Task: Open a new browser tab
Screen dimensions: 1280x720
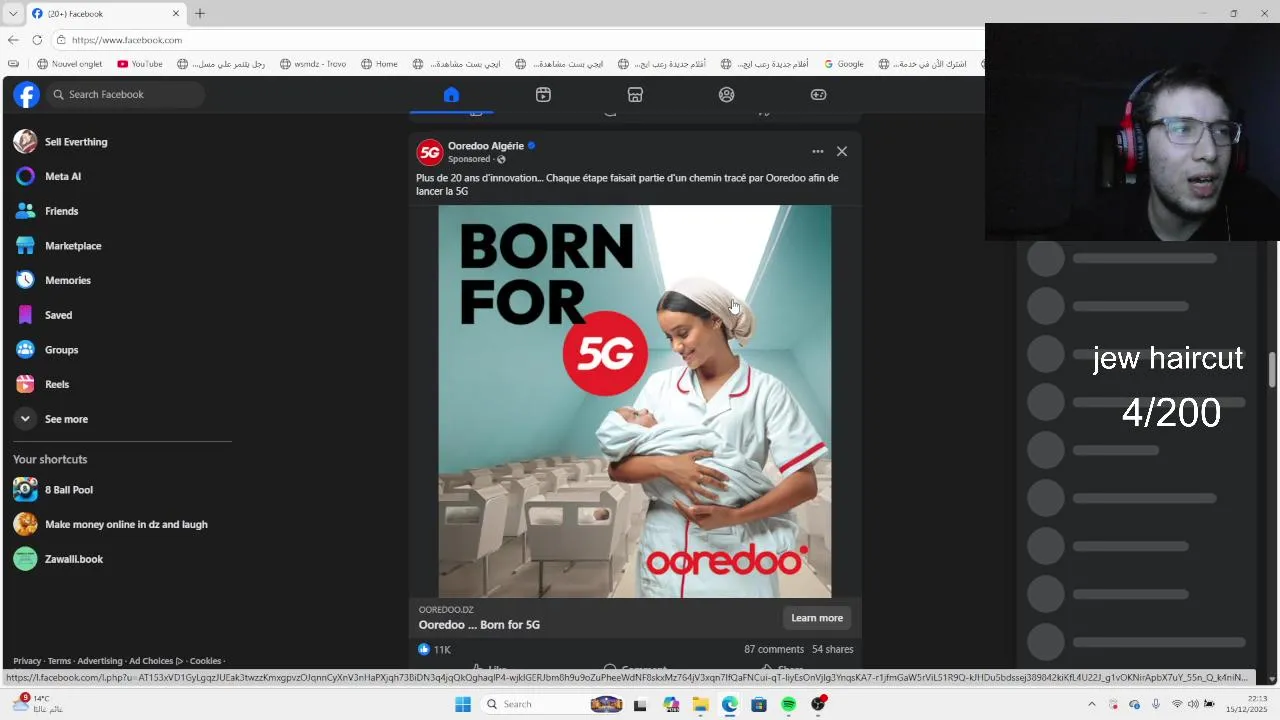Action: pos(200,14)
